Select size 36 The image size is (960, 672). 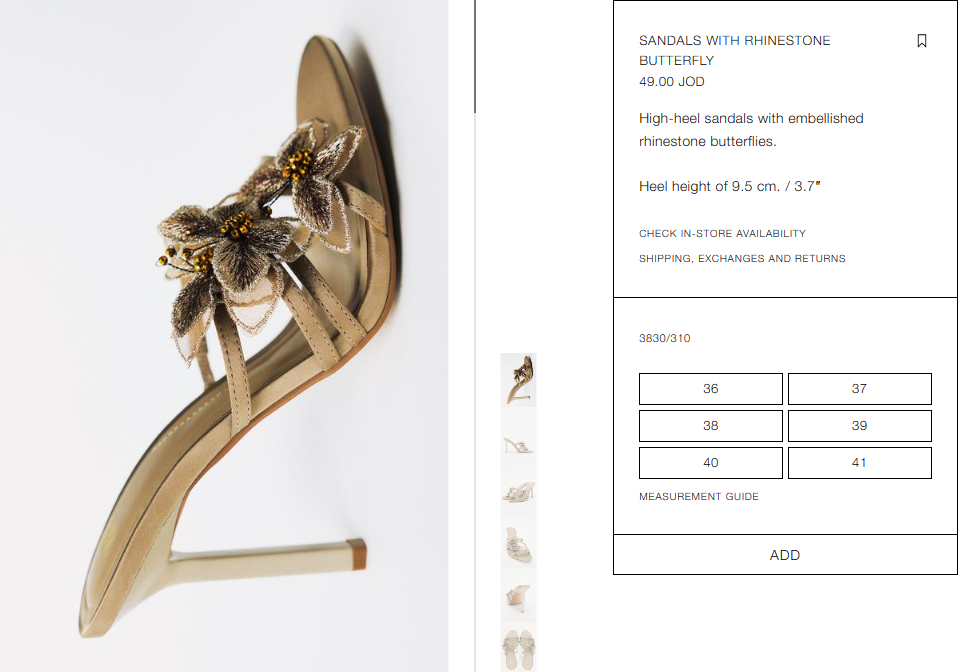pyautogui.click(x=711, y=389)
